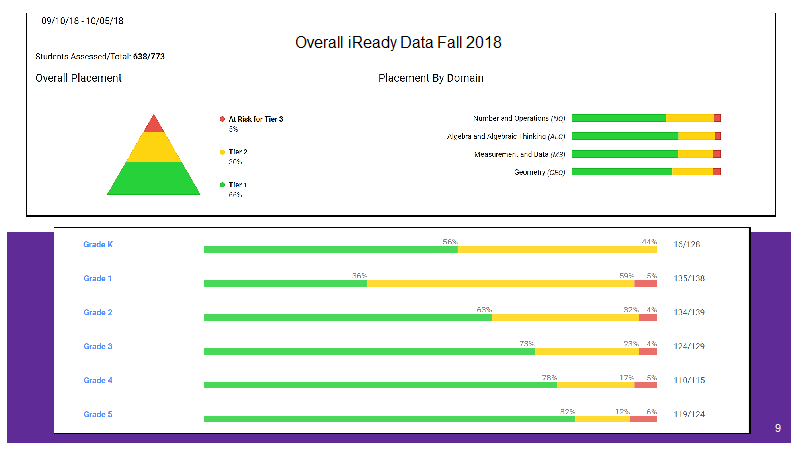800x450 pixels.
Task: Click the yellow Tier 2 legend dot
Action: 222,152
